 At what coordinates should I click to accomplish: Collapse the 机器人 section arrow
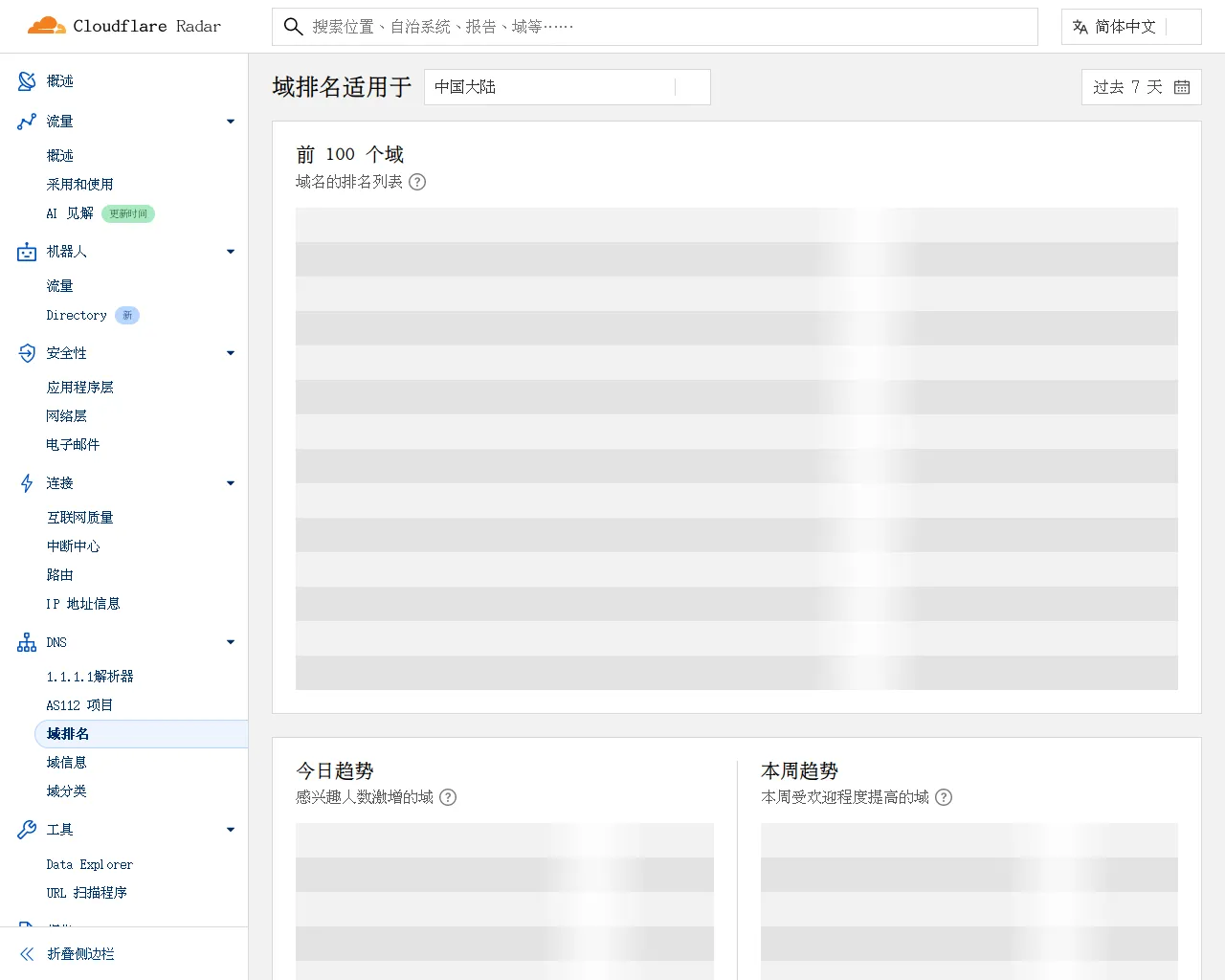click(231, 252)
